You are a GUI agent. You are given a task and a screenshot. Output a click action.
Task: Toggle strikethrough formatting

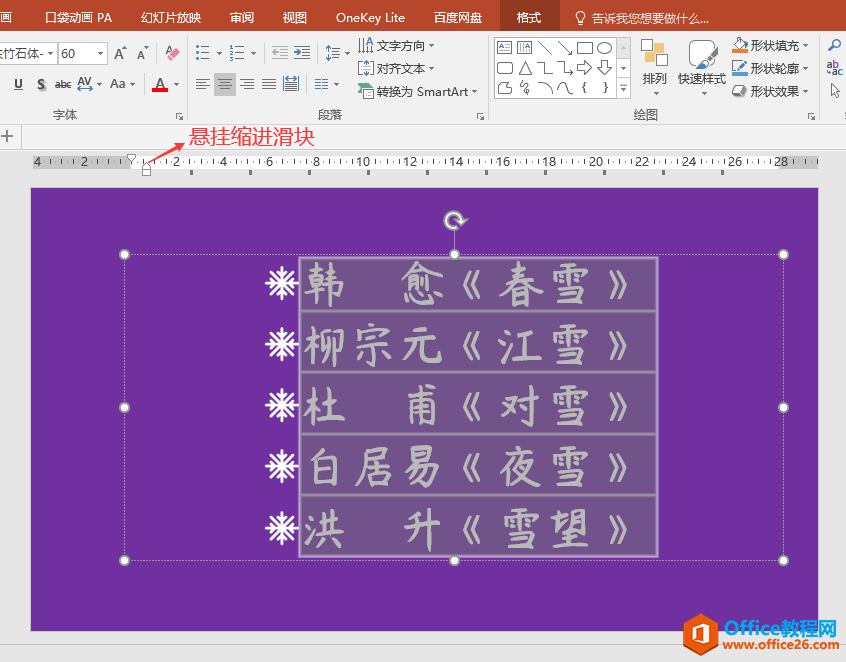pyautogui.click(x=62, y=84)
